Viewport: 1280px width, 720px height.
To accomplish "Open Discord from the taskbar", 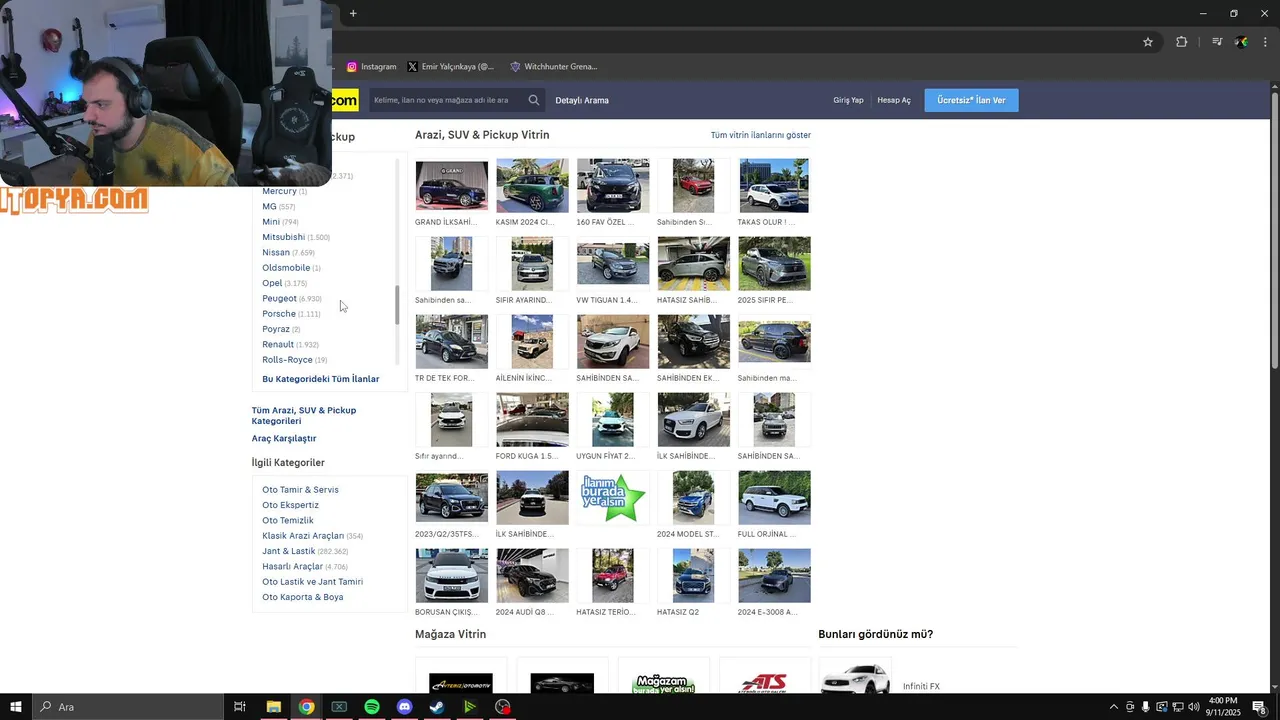I will pos(404,707).
